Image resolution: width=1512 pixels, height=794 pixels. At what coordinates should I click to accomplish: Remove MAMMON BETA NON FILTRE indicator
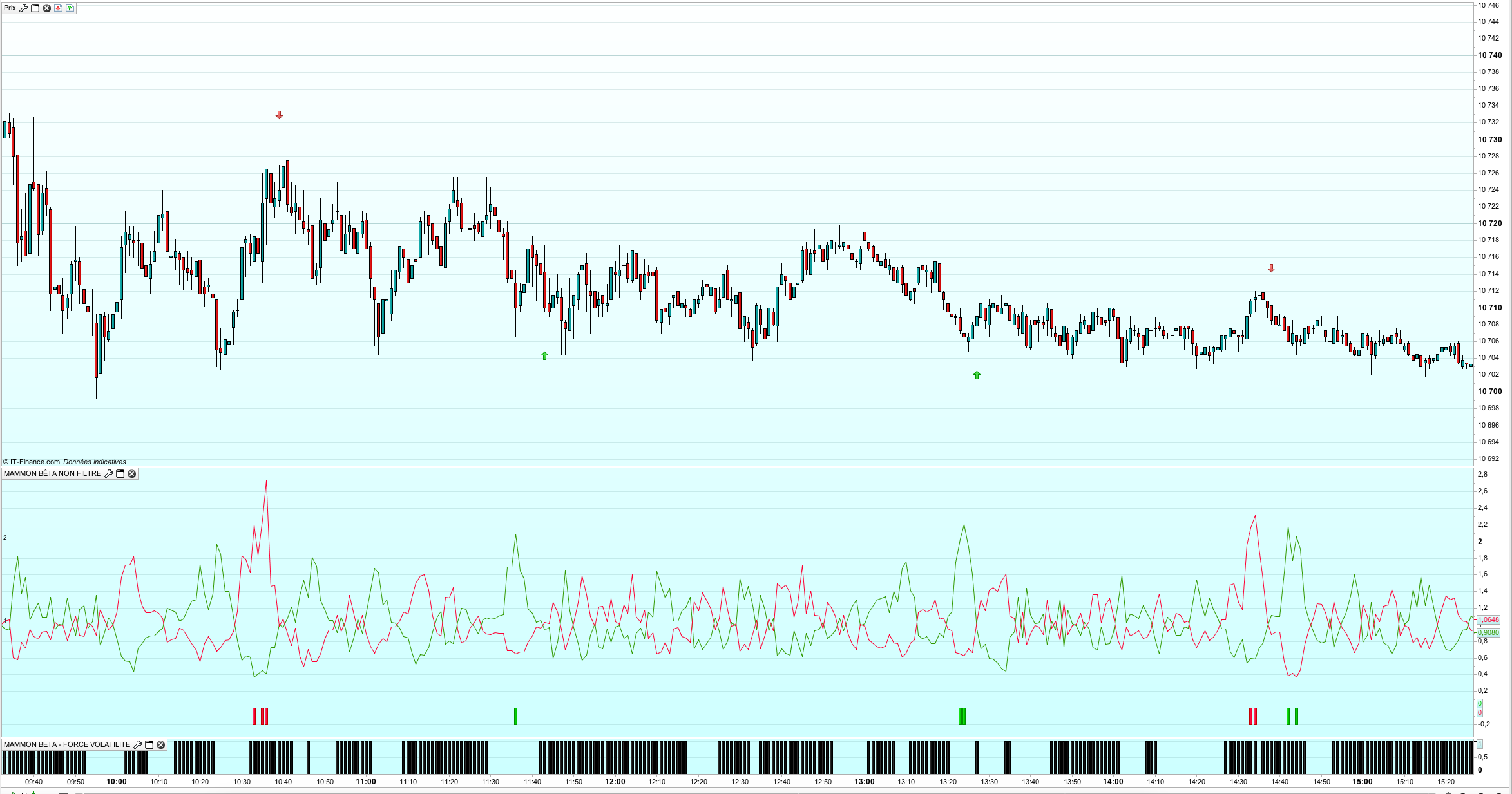click(x=132, y=474)
